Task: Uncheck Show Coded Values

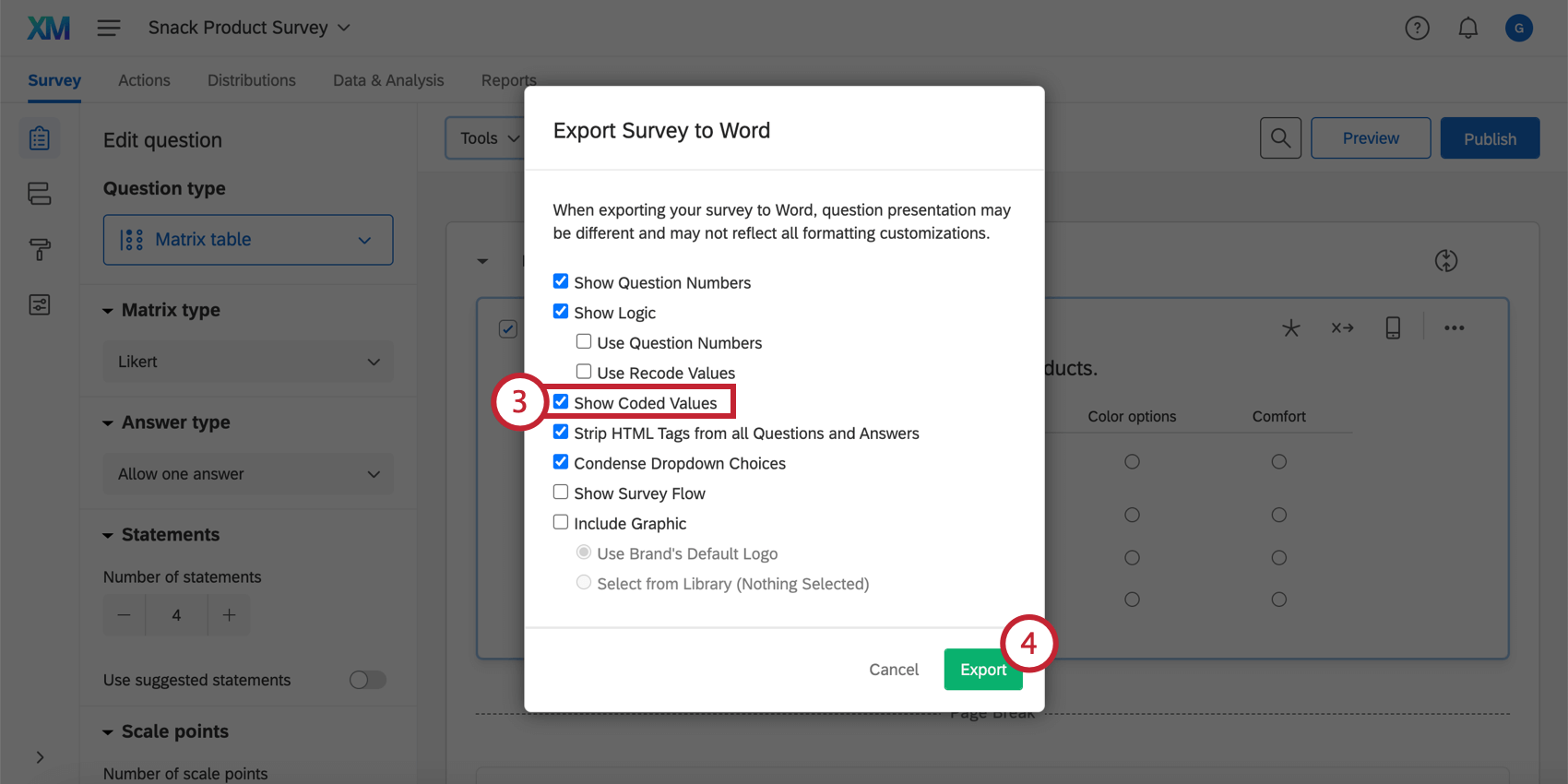Action: click(561, 402)
